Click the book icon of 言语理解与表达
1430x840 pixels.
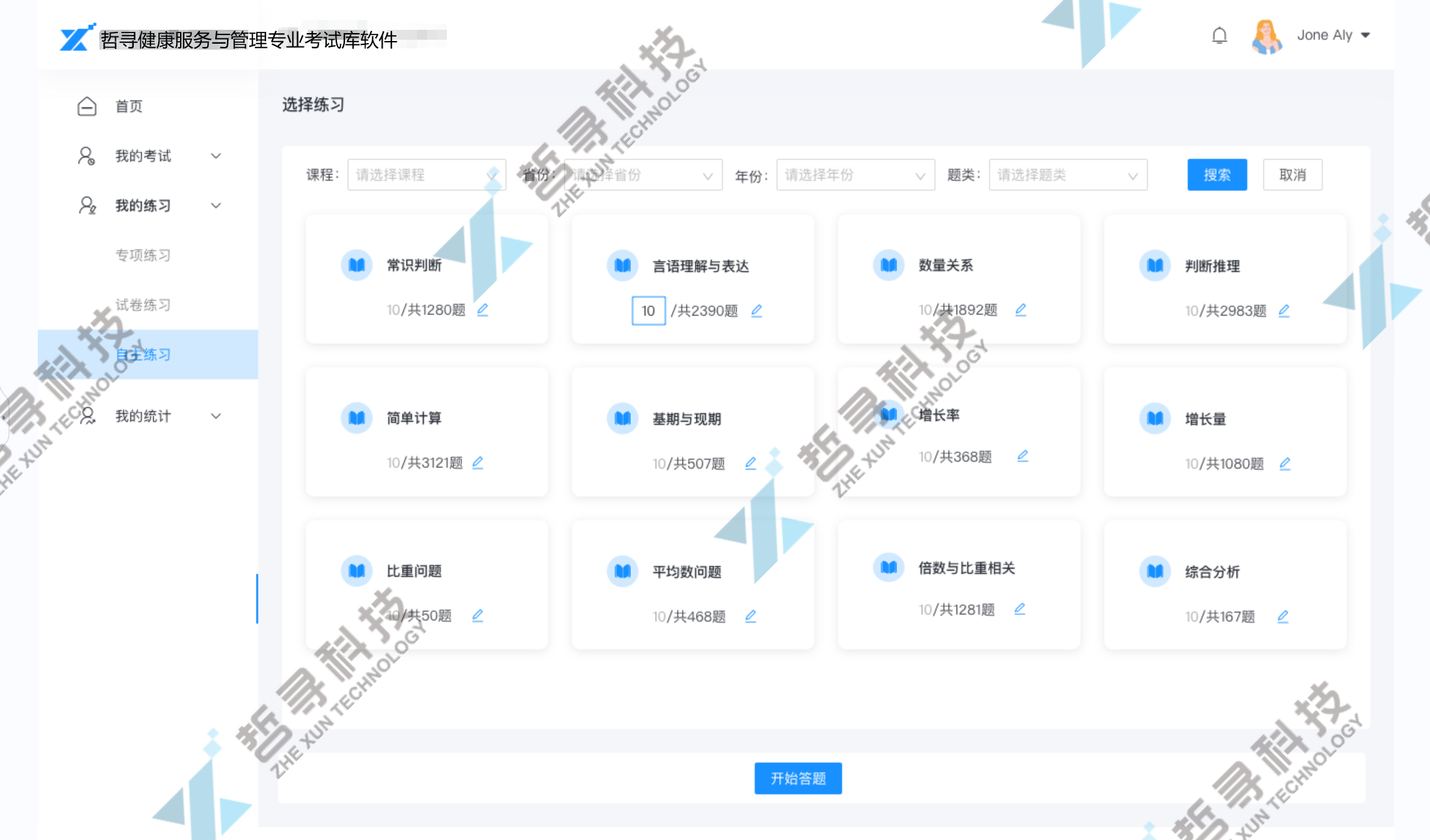click(623, 265)
